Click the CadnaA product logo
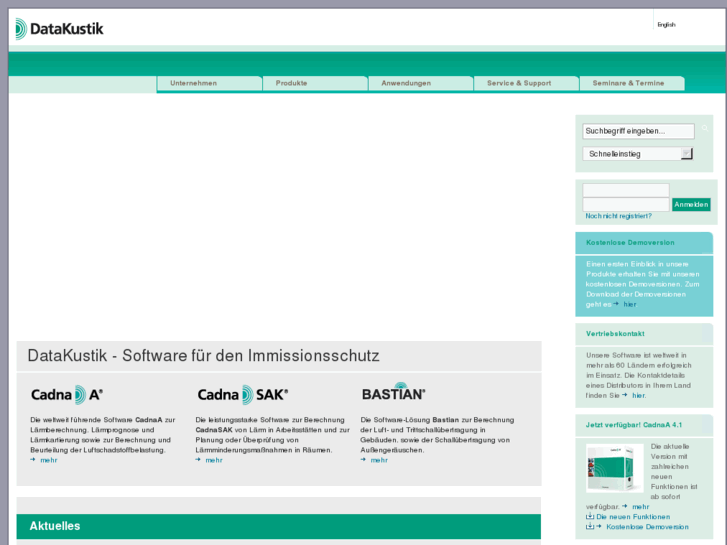Image resolution: width=727 pixels, height=545 pixels. 67,395
